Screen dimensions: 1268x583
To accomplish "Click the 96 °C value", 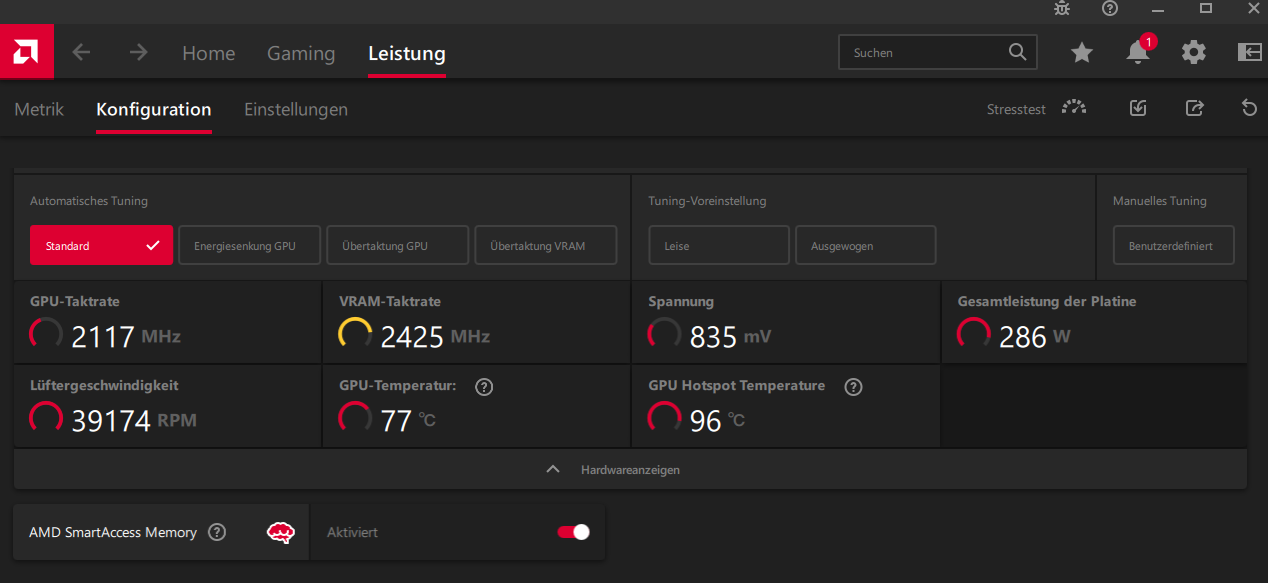I will point(717,420).
